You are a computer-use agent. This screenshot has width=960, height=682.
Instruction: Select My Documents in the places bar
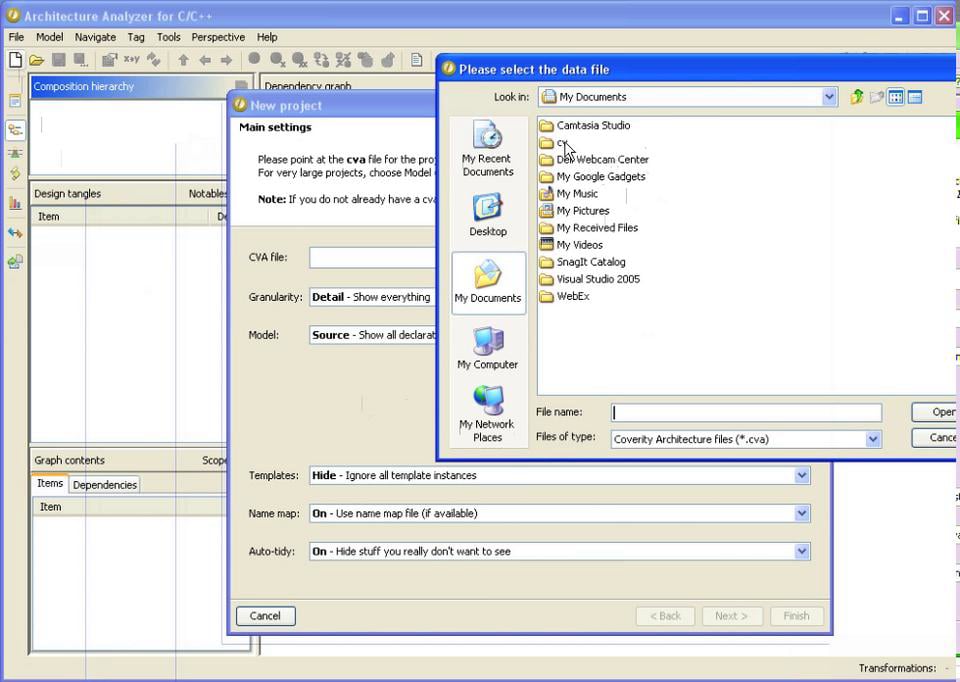(x=488, y=283)
